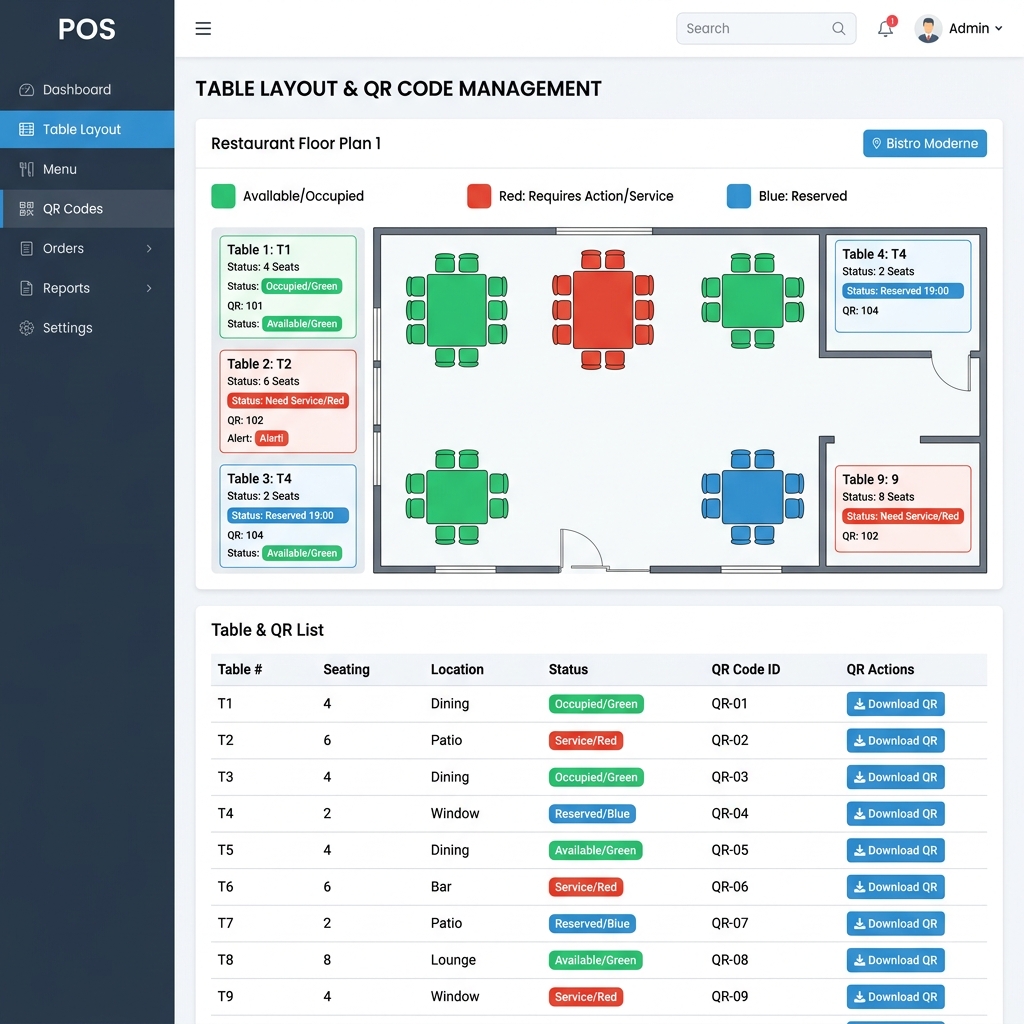Open notifications bell icon
The width and height of the screenshot is (1024, 1024).
[886, 28]
